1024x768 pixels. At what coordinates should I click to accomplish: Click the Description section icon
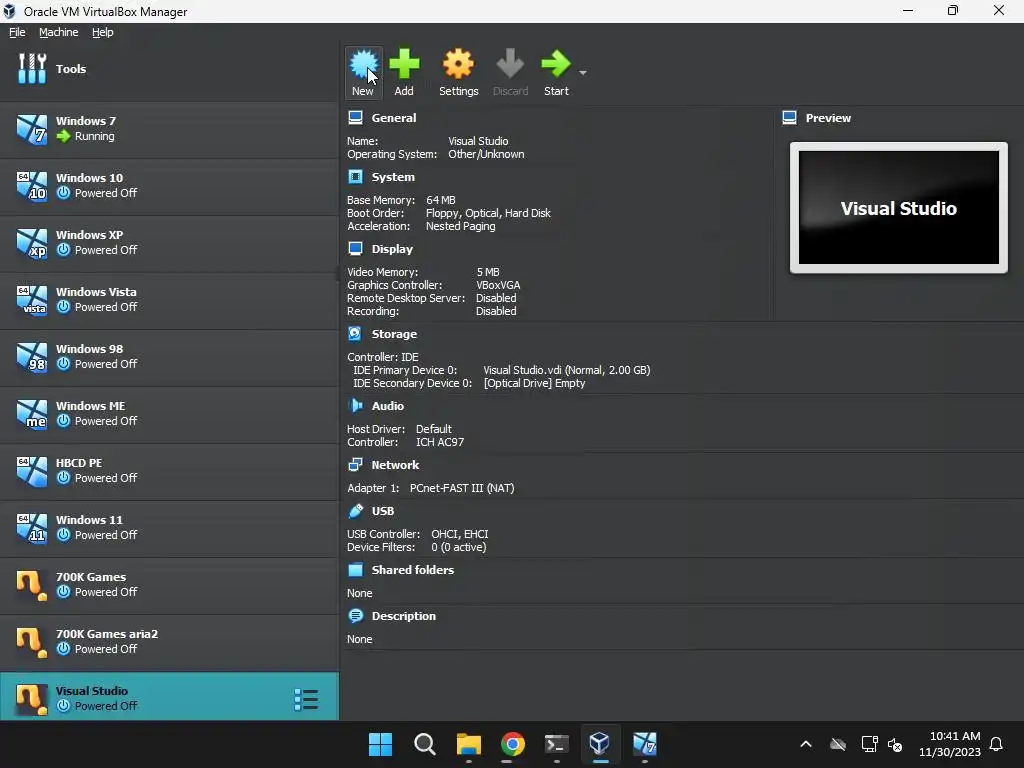355,616
